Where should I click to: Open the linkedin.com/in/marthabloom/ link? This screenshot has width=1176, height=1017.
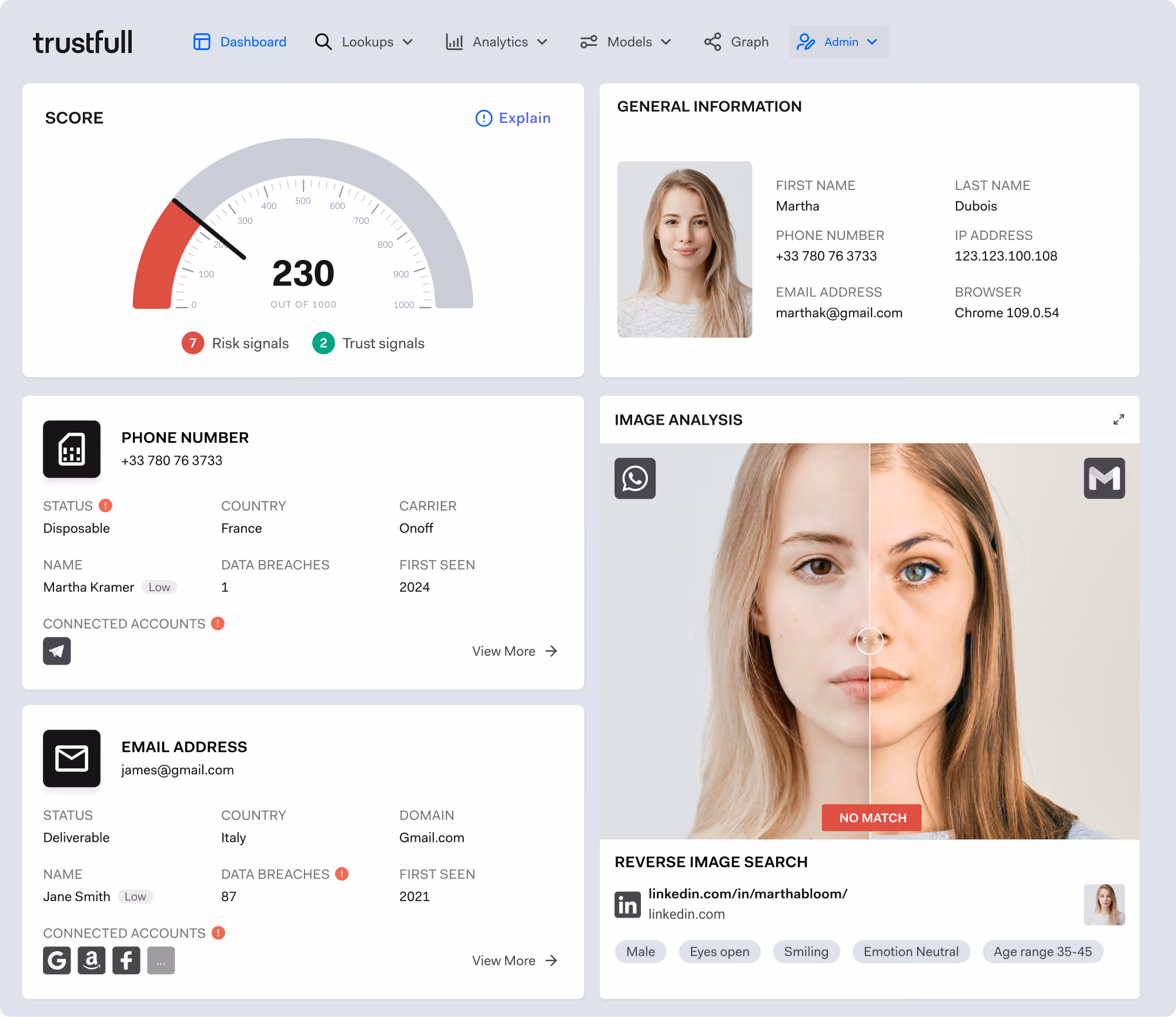click(x=748, y=893)
